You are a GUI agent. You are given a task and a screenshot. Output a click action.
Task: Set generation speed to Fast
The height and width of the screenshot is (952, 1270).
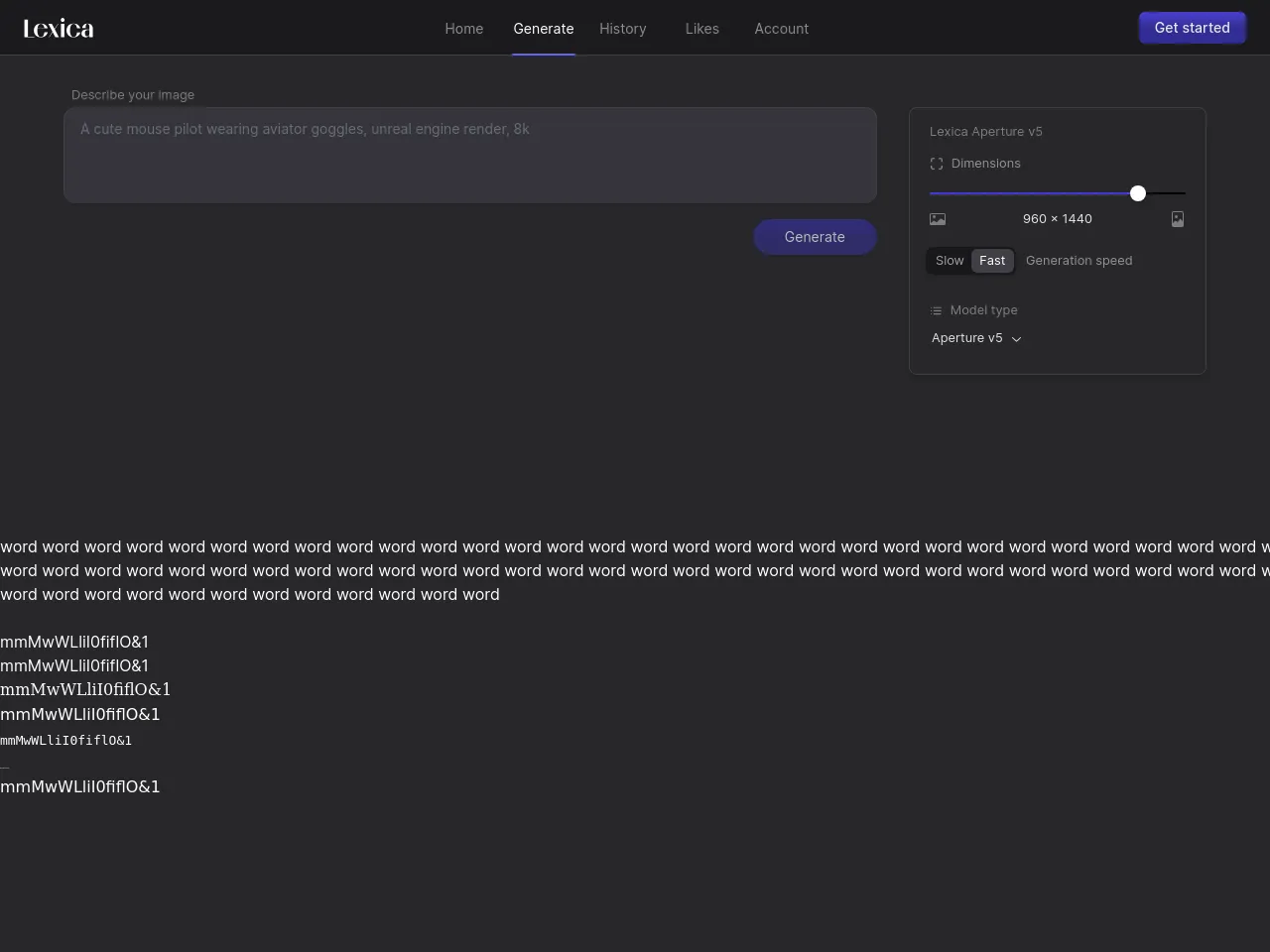click(x=992, y=261)
